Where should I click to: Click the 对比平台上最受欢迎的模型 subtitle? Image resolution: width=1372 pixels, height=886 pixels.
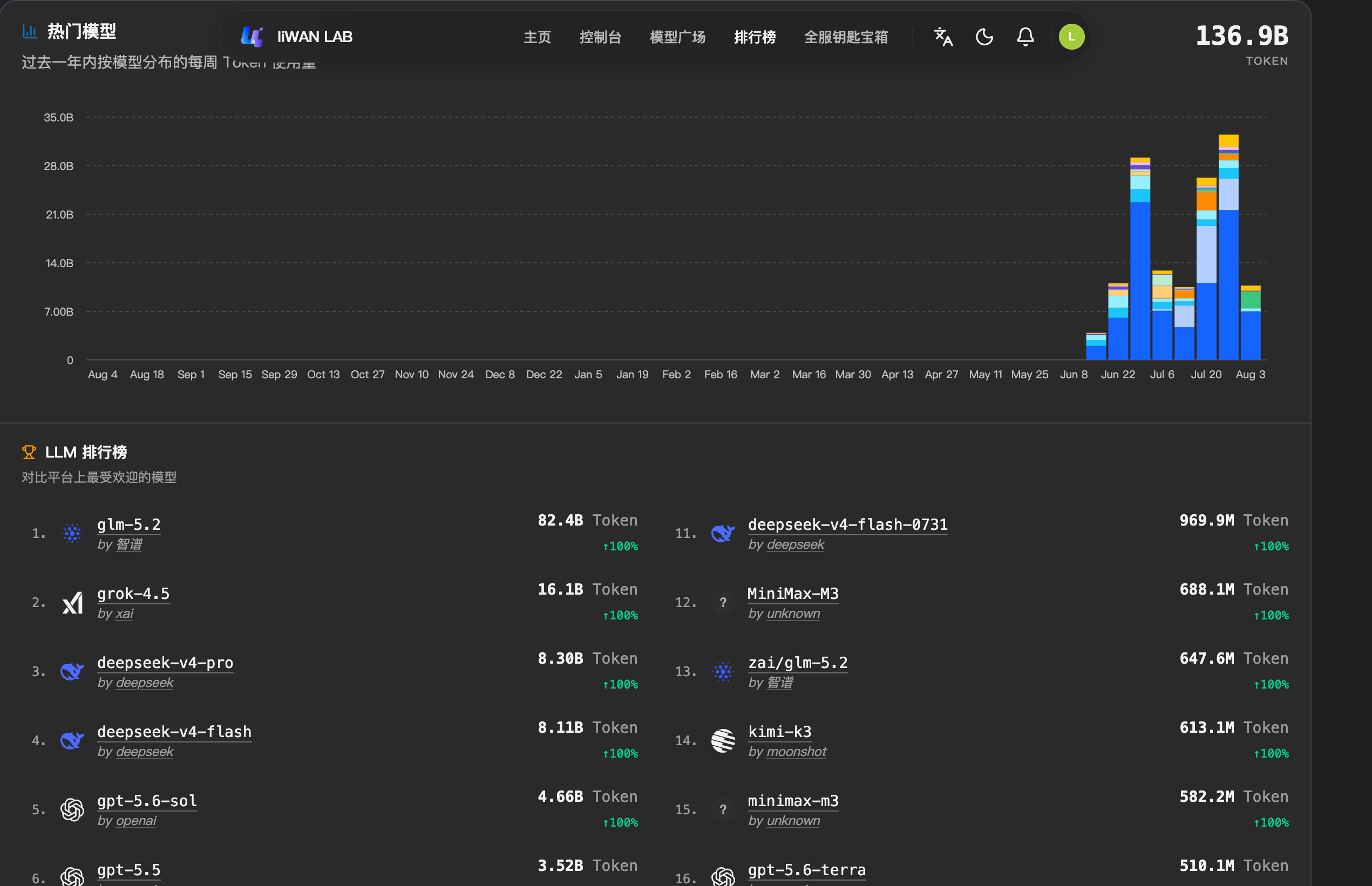pyautogui.click(x=99, y=478)
